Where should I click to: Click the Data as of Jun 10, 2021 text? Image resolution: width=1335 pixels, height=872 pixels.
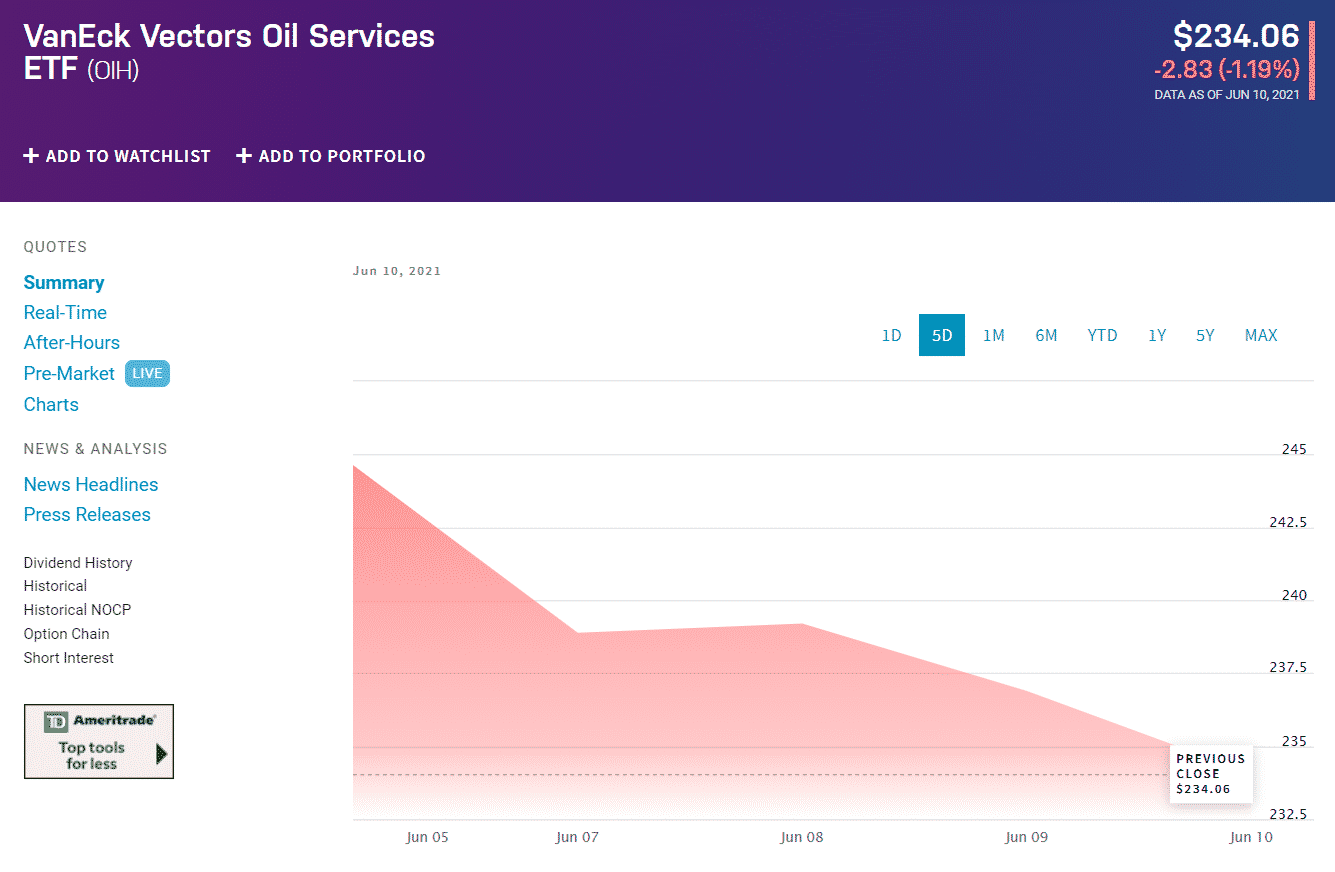(1227, 95)
